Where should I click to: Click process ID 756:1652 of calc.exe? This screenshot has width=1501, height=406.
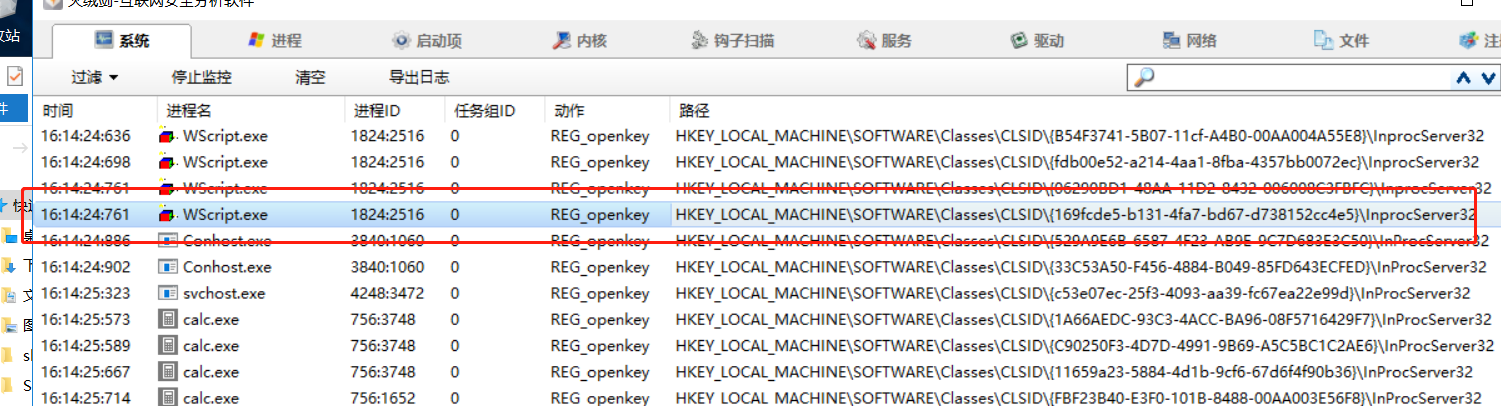pos(383,398)
